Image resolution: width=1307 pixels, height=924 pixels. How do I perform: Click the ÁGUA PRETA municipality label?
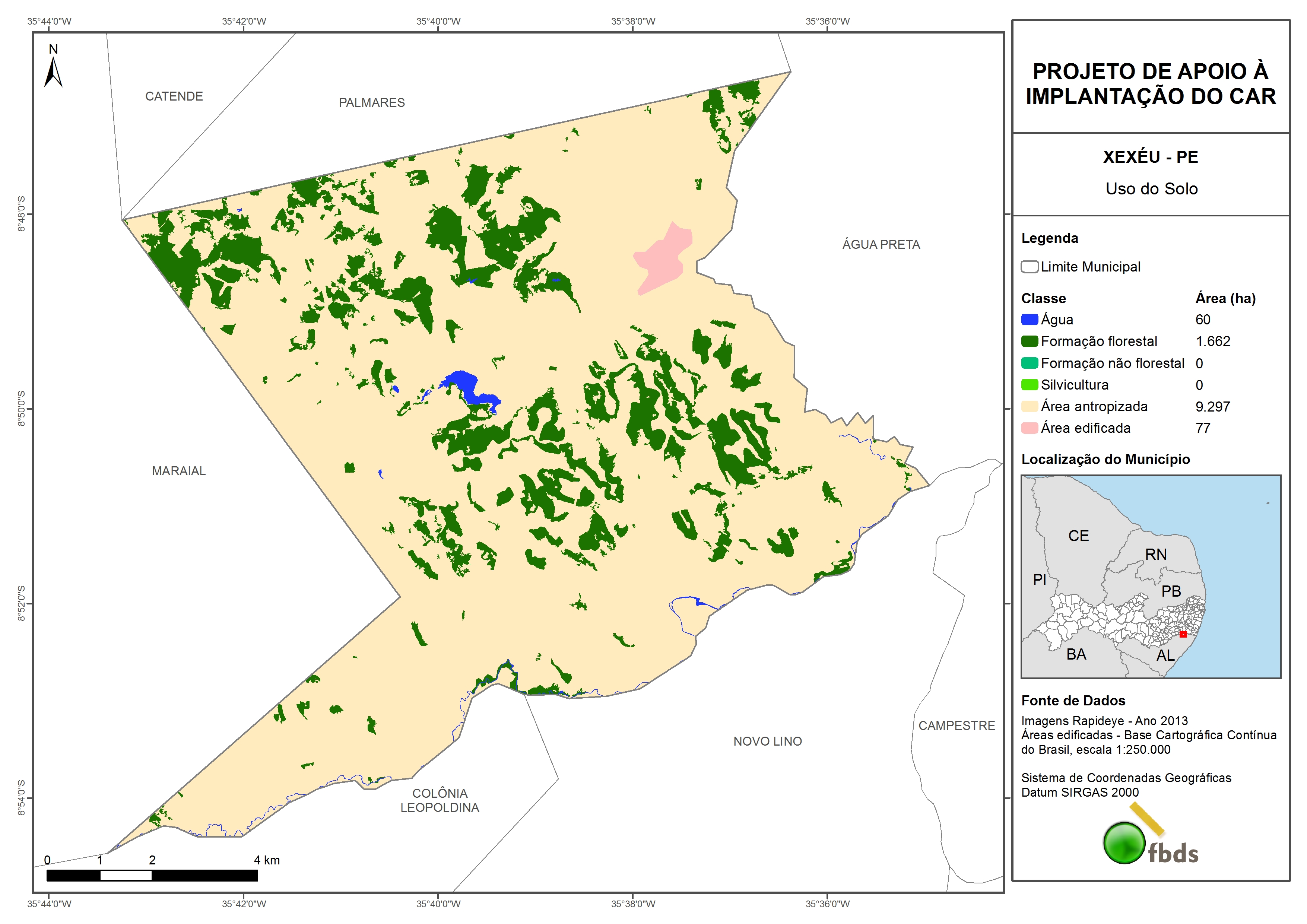pos(881,244)
